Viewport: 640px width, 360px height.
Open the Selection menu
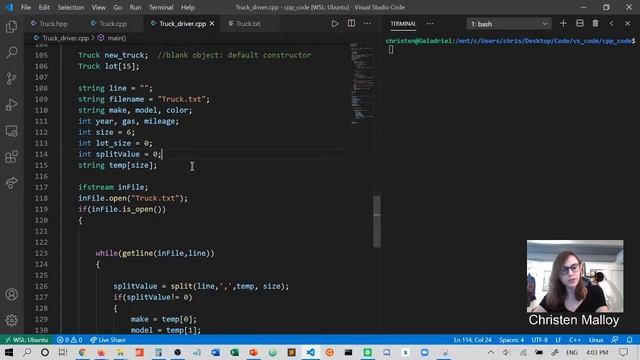(71, 7)
